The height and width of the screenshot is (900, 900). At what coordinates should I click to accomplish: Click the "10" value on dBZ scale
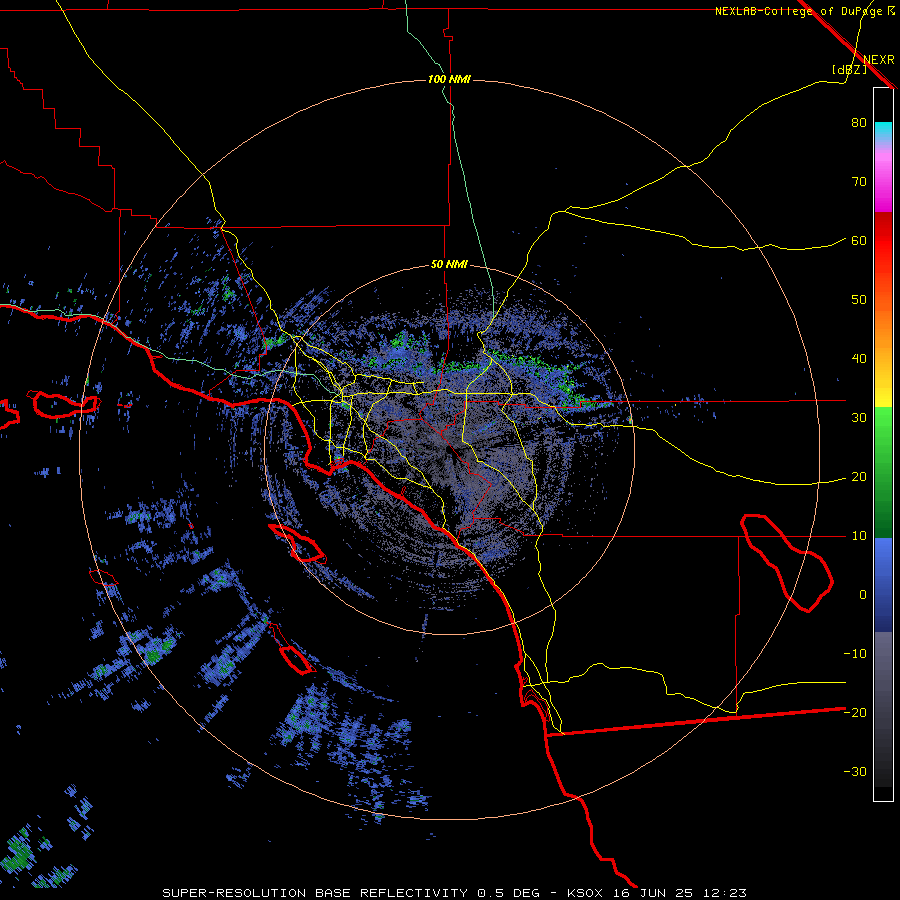coord(859,536)
